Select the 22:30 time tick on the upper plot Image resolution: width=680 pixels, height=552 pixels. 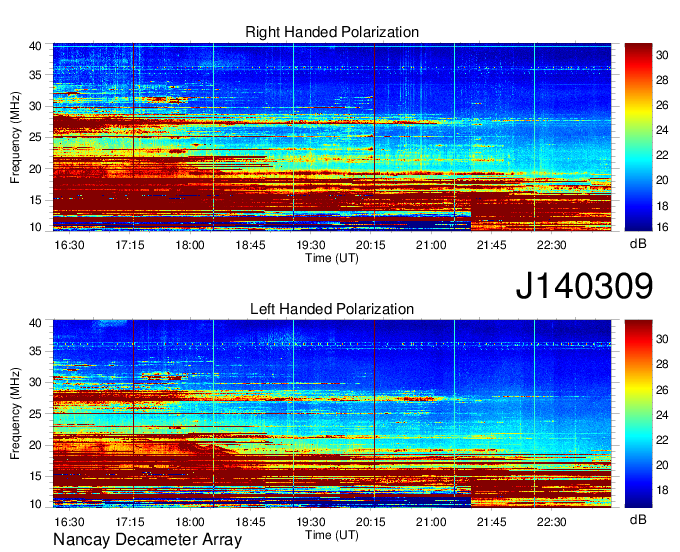[x=552, y=245]
